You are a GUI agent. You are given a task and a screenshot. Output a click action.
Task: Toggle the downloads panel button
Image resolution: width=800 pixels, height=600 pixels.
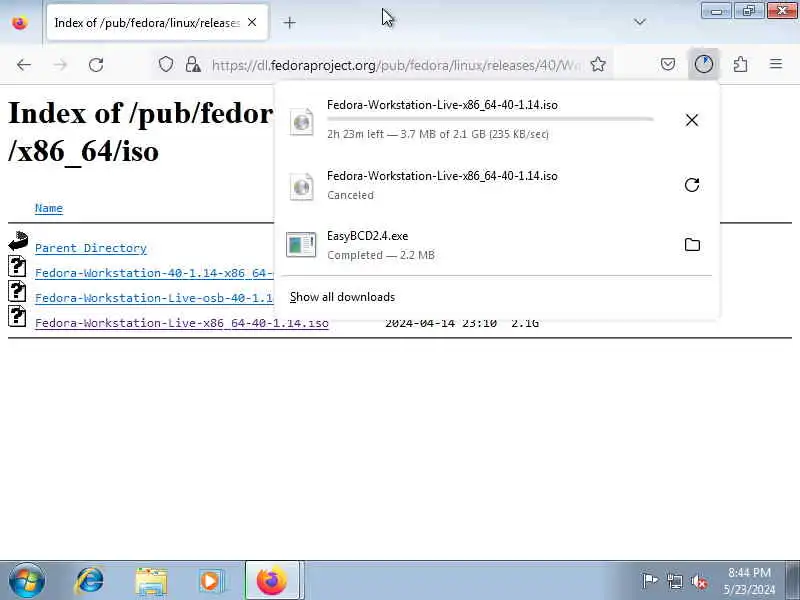tap(704, 64)
